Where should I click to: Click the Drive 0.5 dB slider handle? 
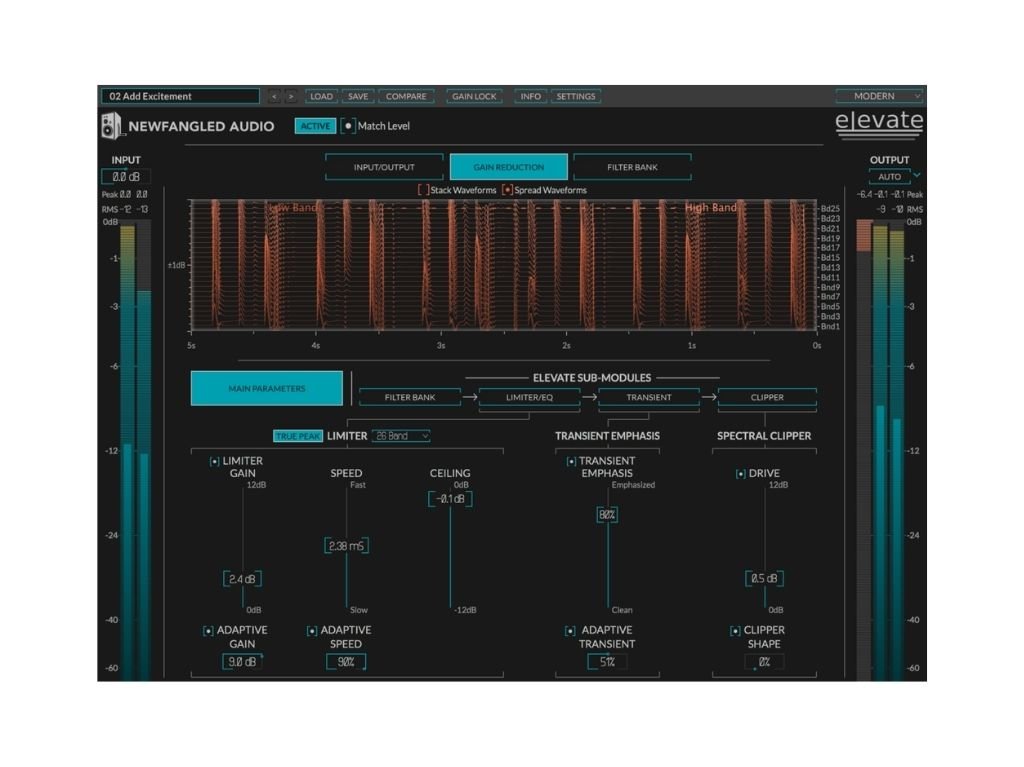point(764,578)
